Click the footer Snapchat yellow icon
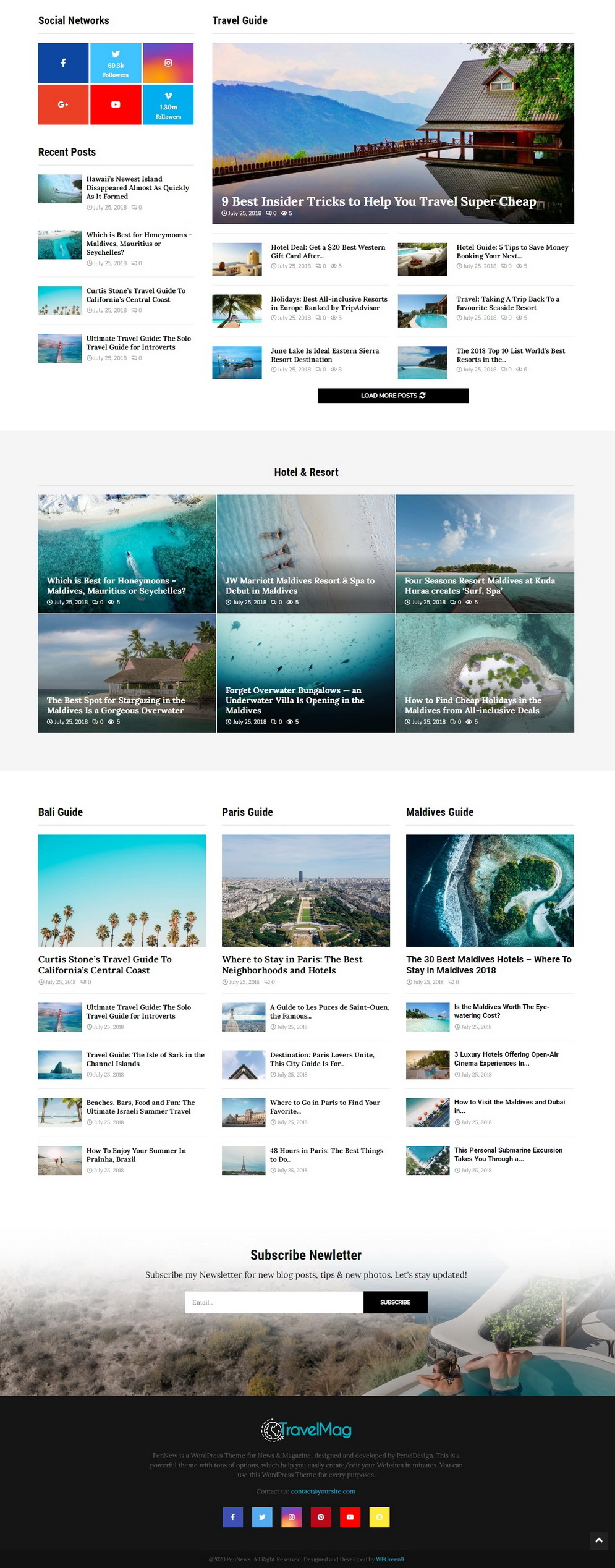615x1568 pixels. (380, 1517)
